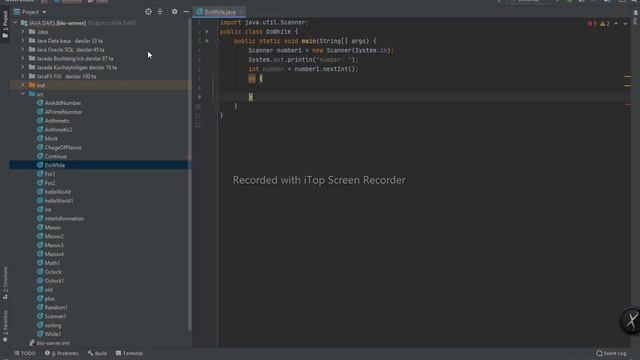Image resolution: width=640 pixels, height=360 pixels.
Task: Select the Arithmetic2 class
Action: (58, 129)
